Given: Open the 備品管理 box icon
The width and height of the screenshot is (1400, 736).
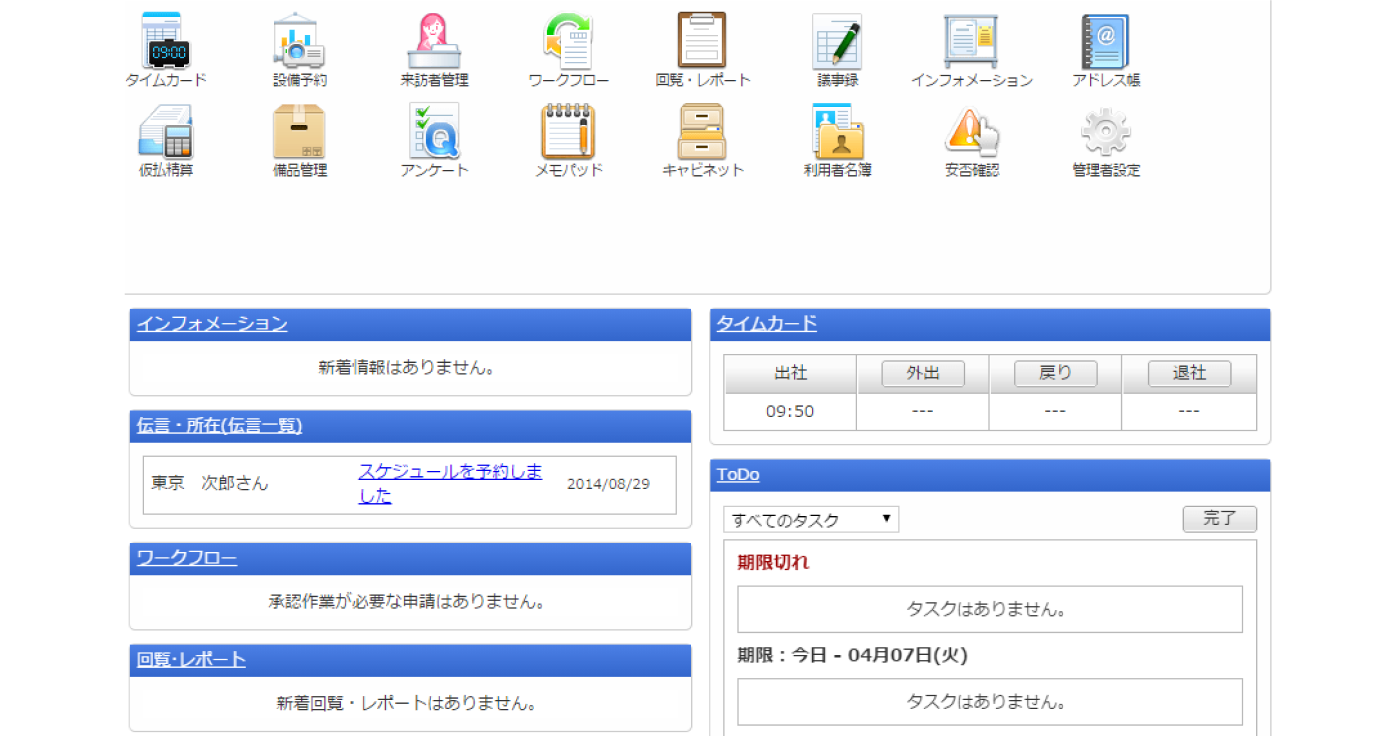Looking at the screenshot, I should click(299, 131).
